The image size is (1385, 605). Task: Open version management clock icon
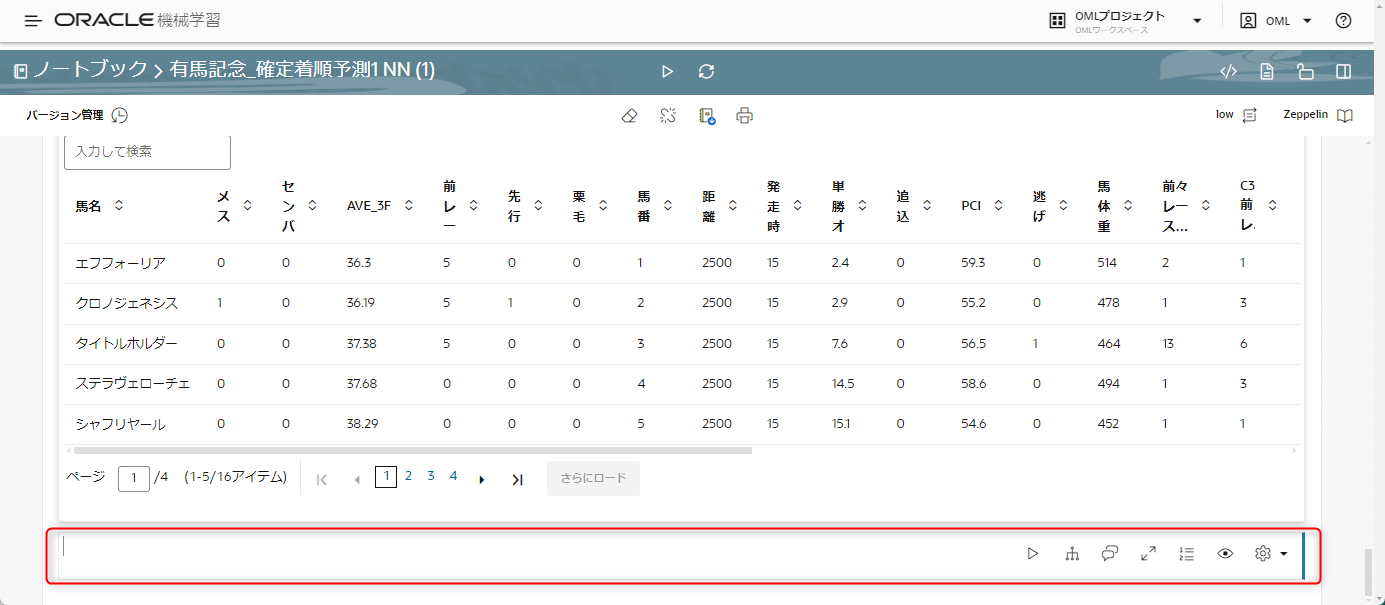(119, 115)
